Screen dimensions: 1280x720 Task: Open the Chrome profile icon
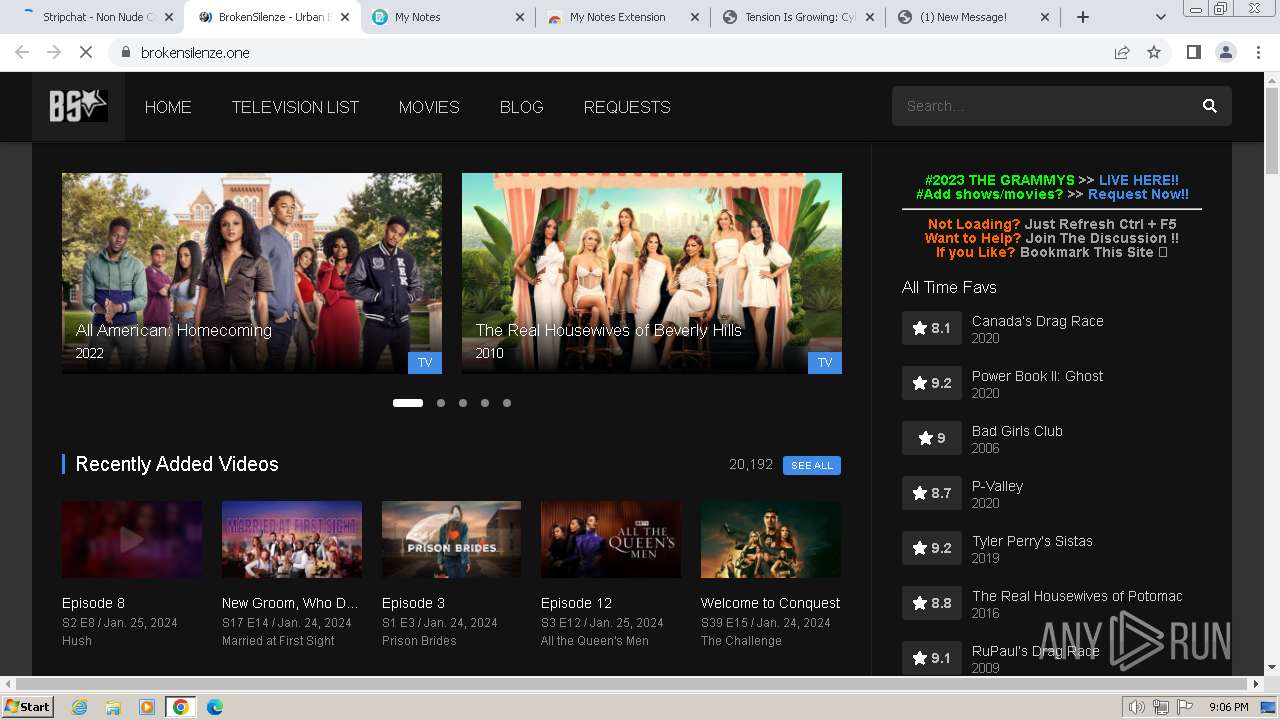[x=1225, y=52]
